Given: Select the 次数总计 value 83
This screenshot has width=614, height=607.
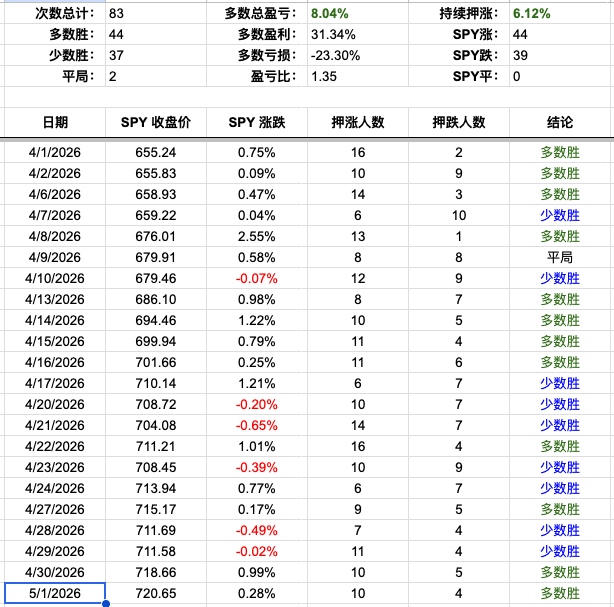Looking at the screenshot, I should (156, 13).
